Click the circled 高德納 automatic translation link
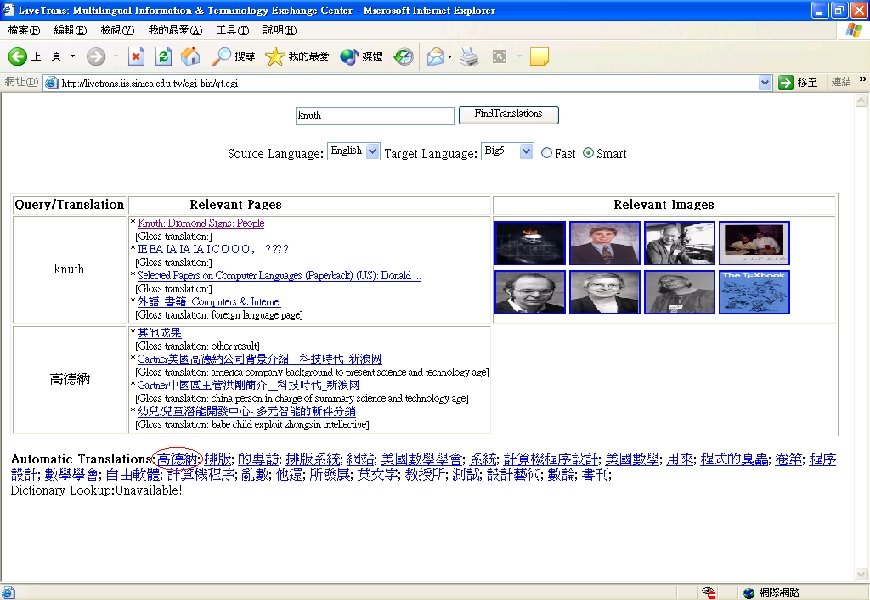Viewport: 870px width, 600px height. [176, 459]
